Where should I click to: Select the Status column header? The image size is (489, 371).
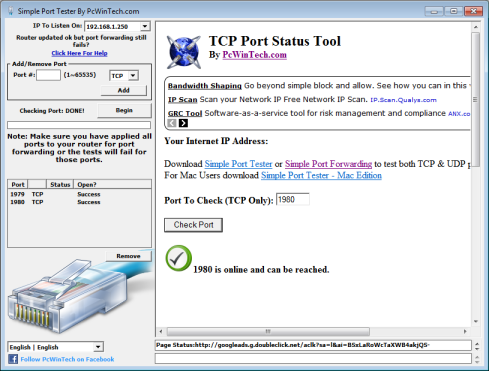pyautogui.click(x=60, y=184)
